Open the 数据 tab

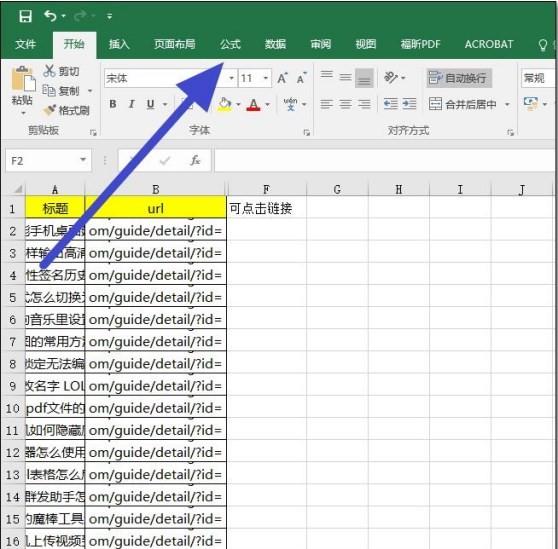coord(275,44)
